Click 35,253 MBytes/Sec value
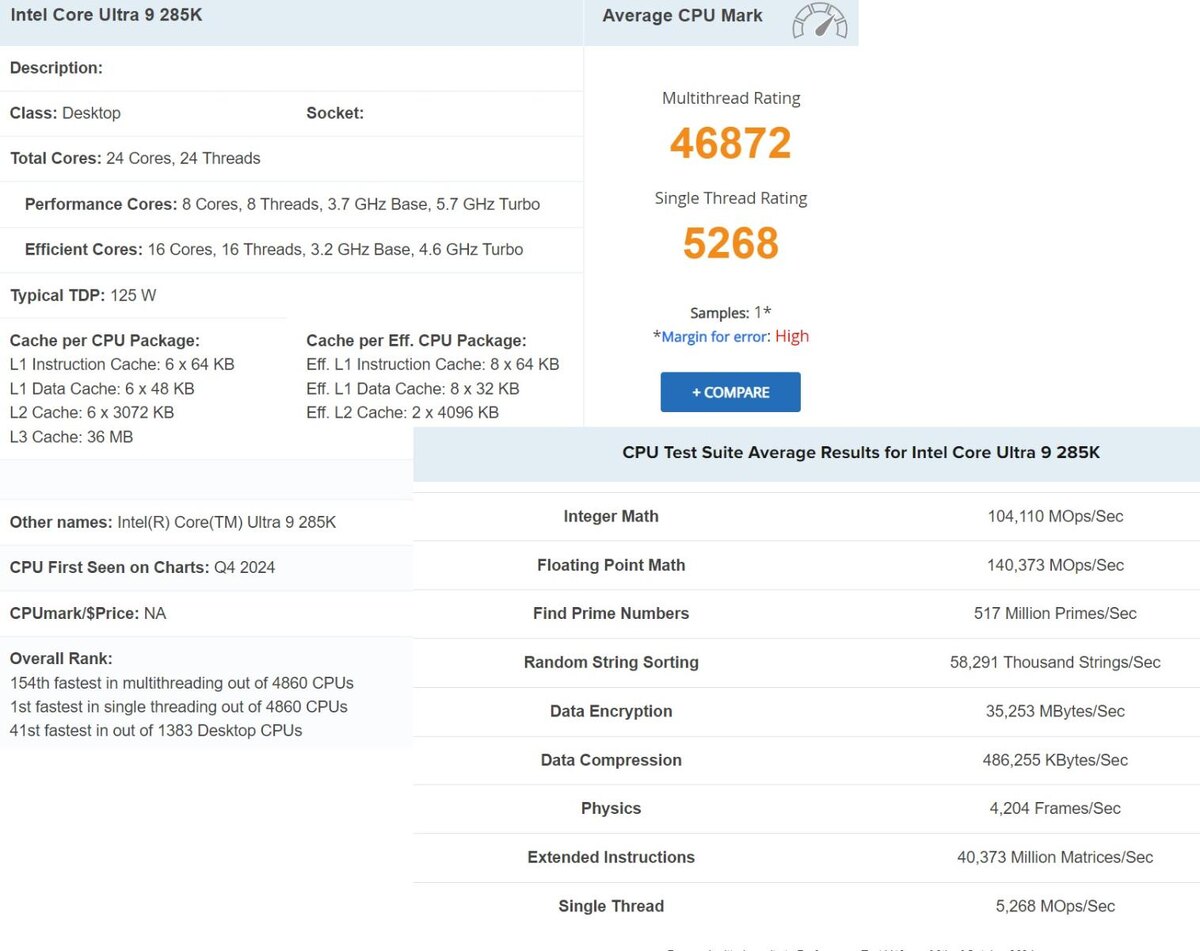The height and width of the screenshot is (951, 1200). pos(1055,711)
